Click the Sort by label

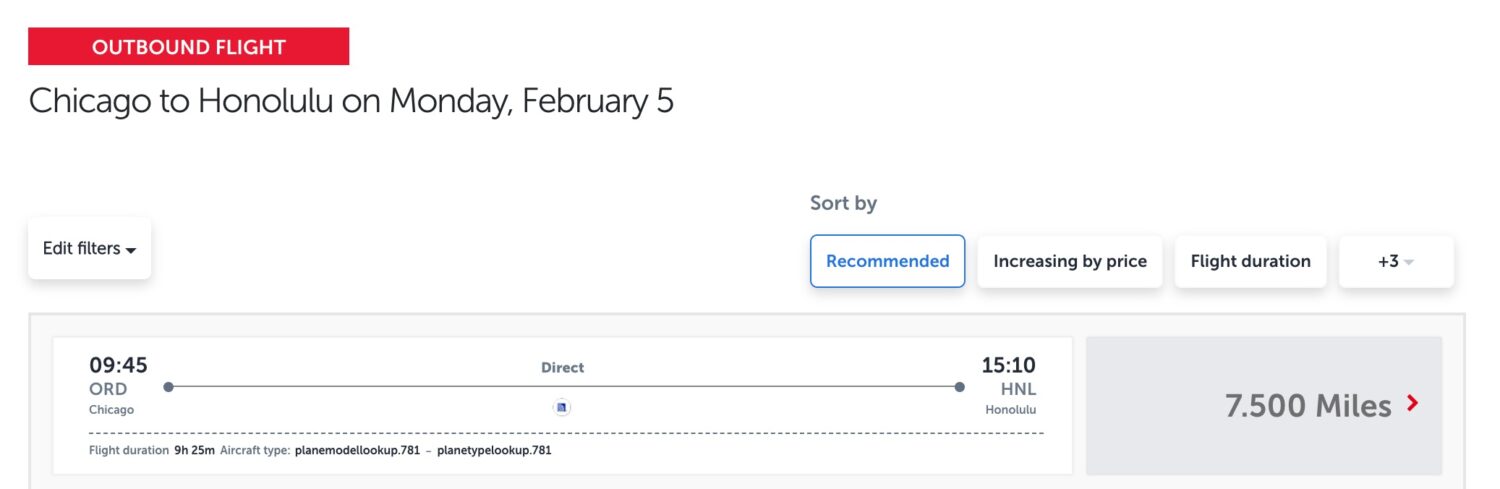click(843, 203)
